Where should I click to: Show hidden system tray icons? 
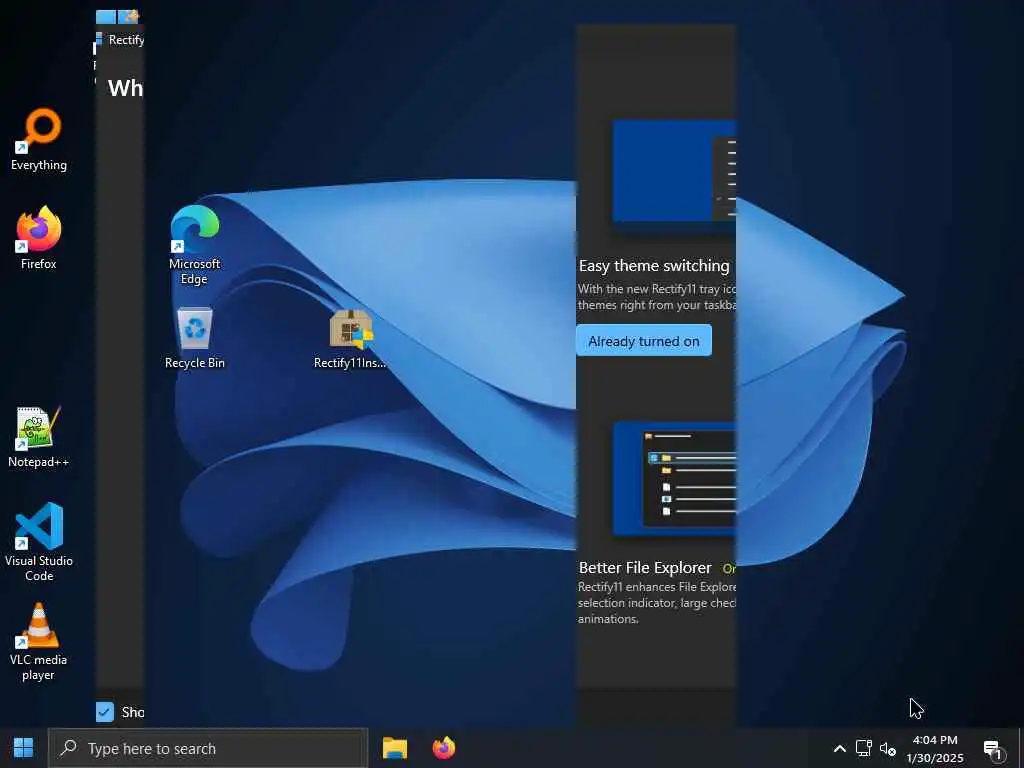(840, 748)
